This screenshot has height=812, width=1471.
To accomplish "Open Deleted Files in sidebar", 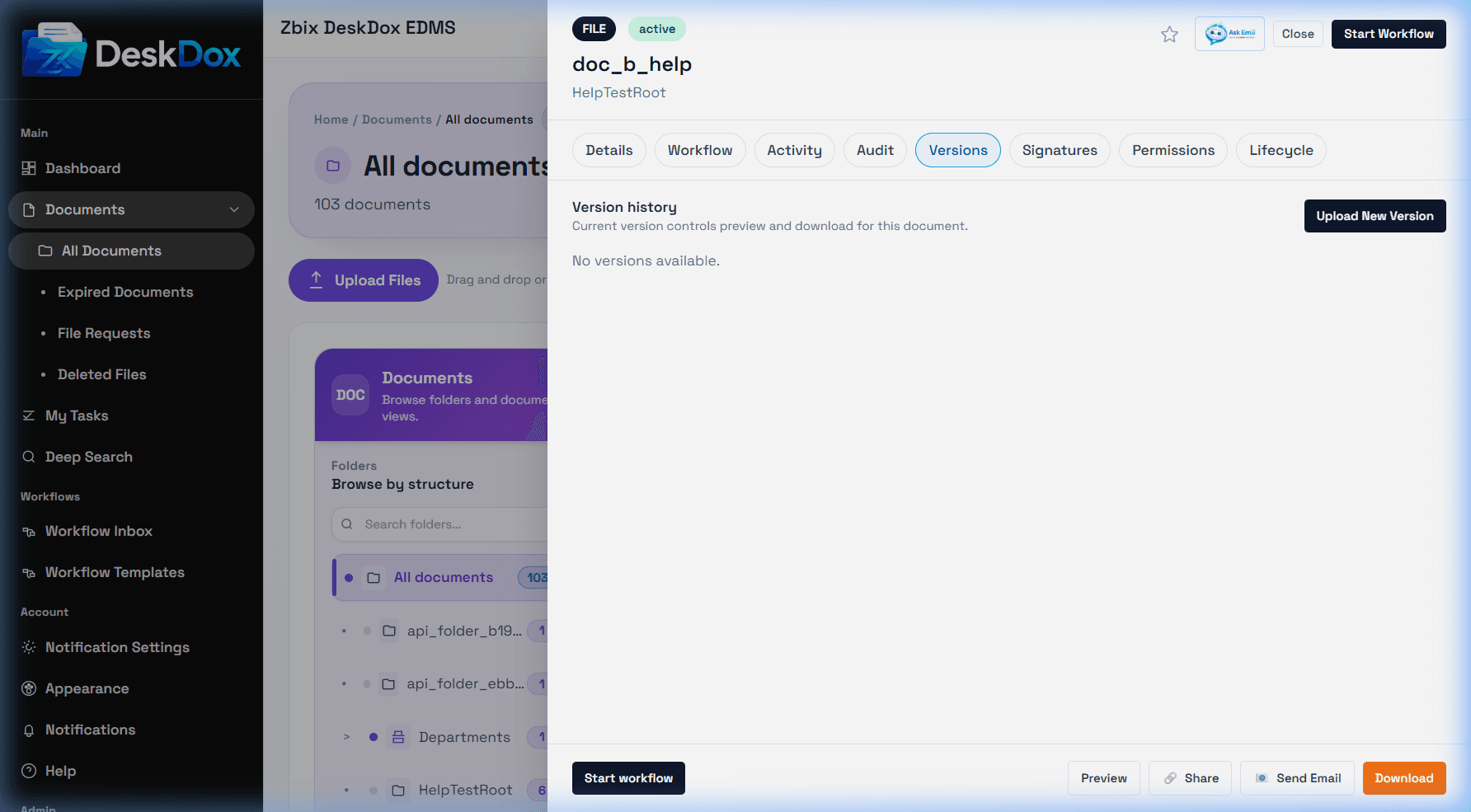I will pos(102,374).
